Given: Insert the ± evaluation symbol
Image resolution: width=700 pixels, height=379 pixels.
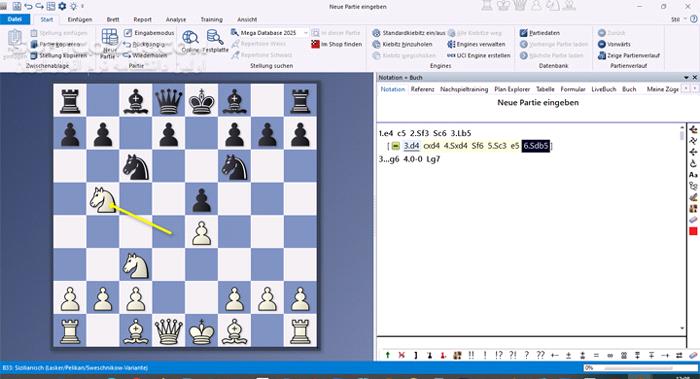Looking at the screenshot, I should (x=568, y=355).
